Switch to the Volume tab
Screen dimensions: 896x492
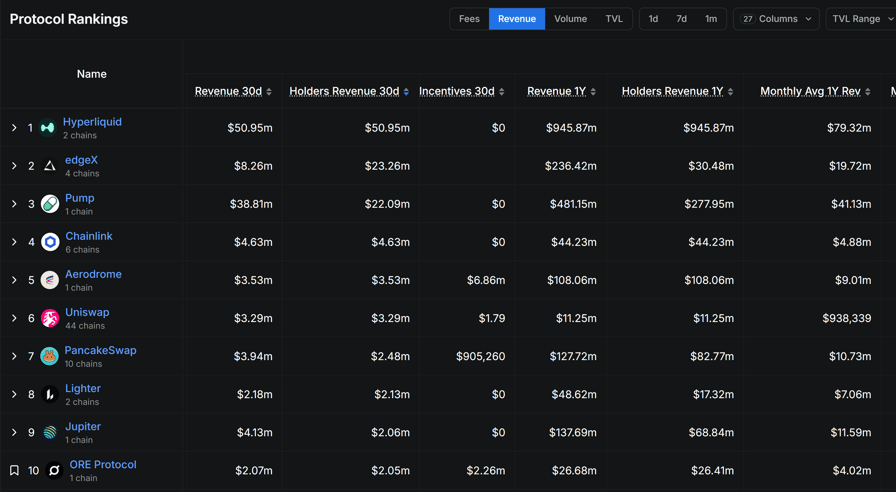[570, 19]
